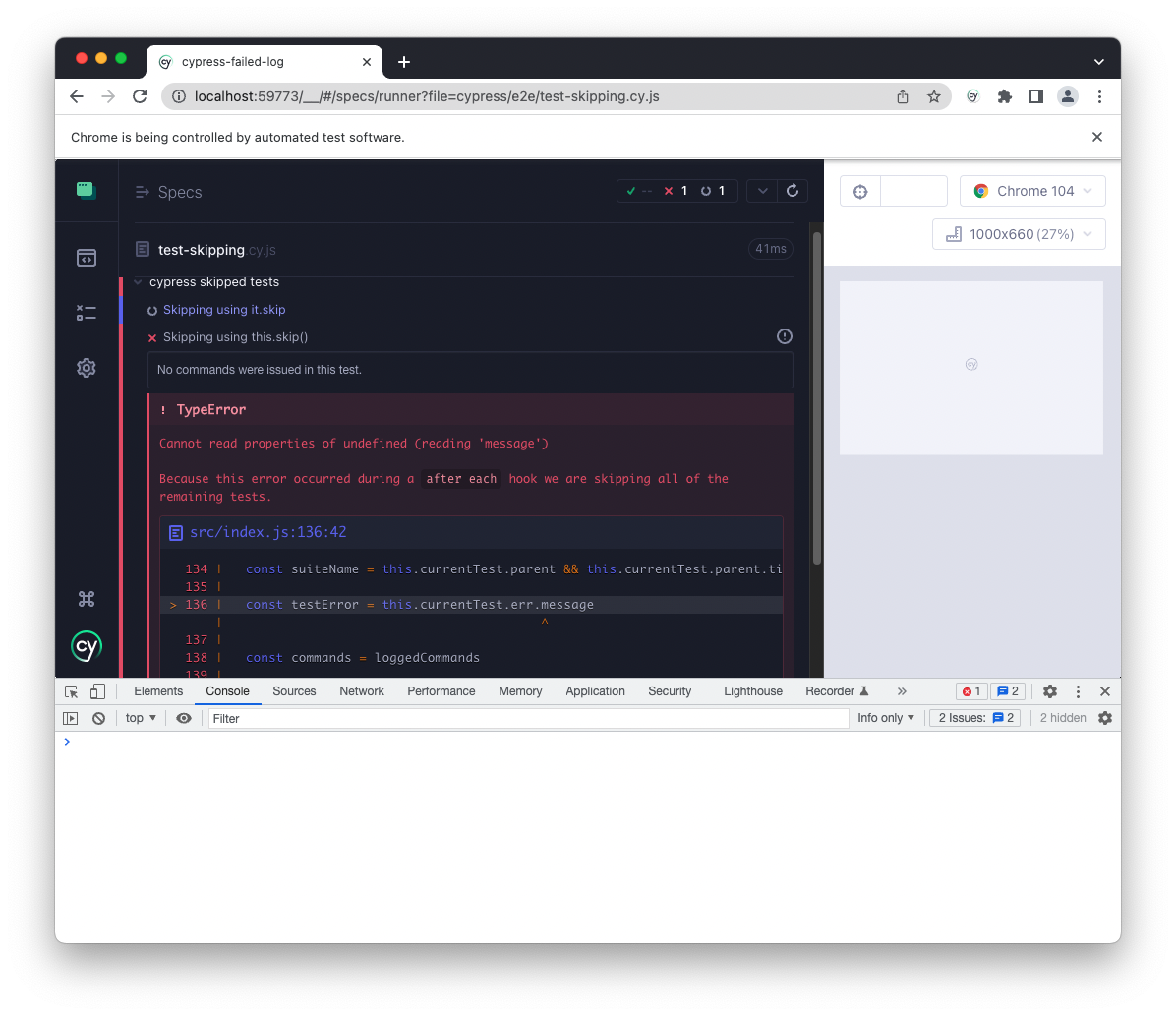Reload the page in Chrome

point(140,96)
